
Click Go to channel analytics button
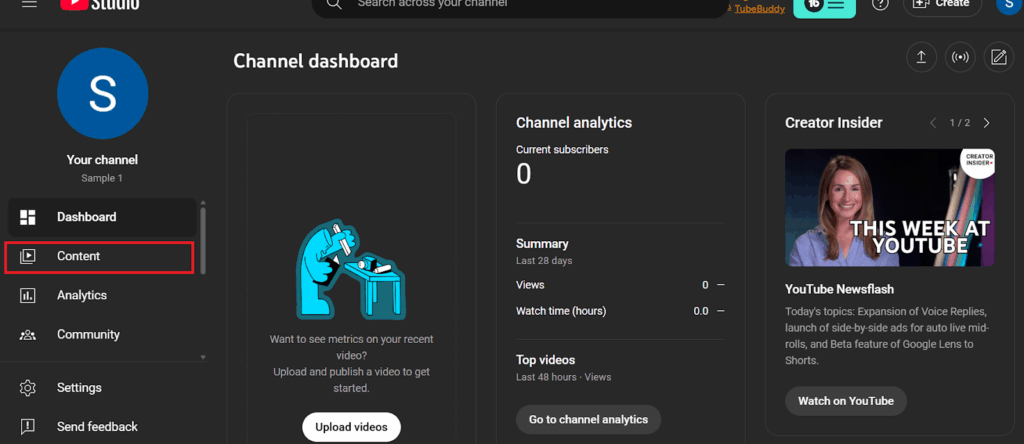(x=588, y=419)
